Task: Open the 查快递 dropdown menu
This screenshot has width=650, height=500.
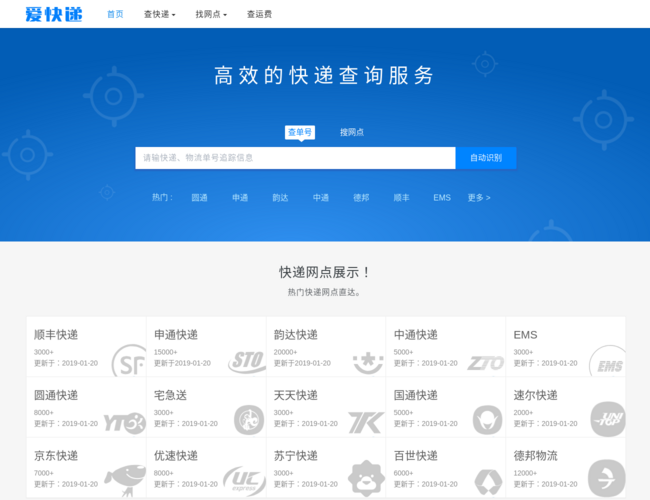Action: 159,15
